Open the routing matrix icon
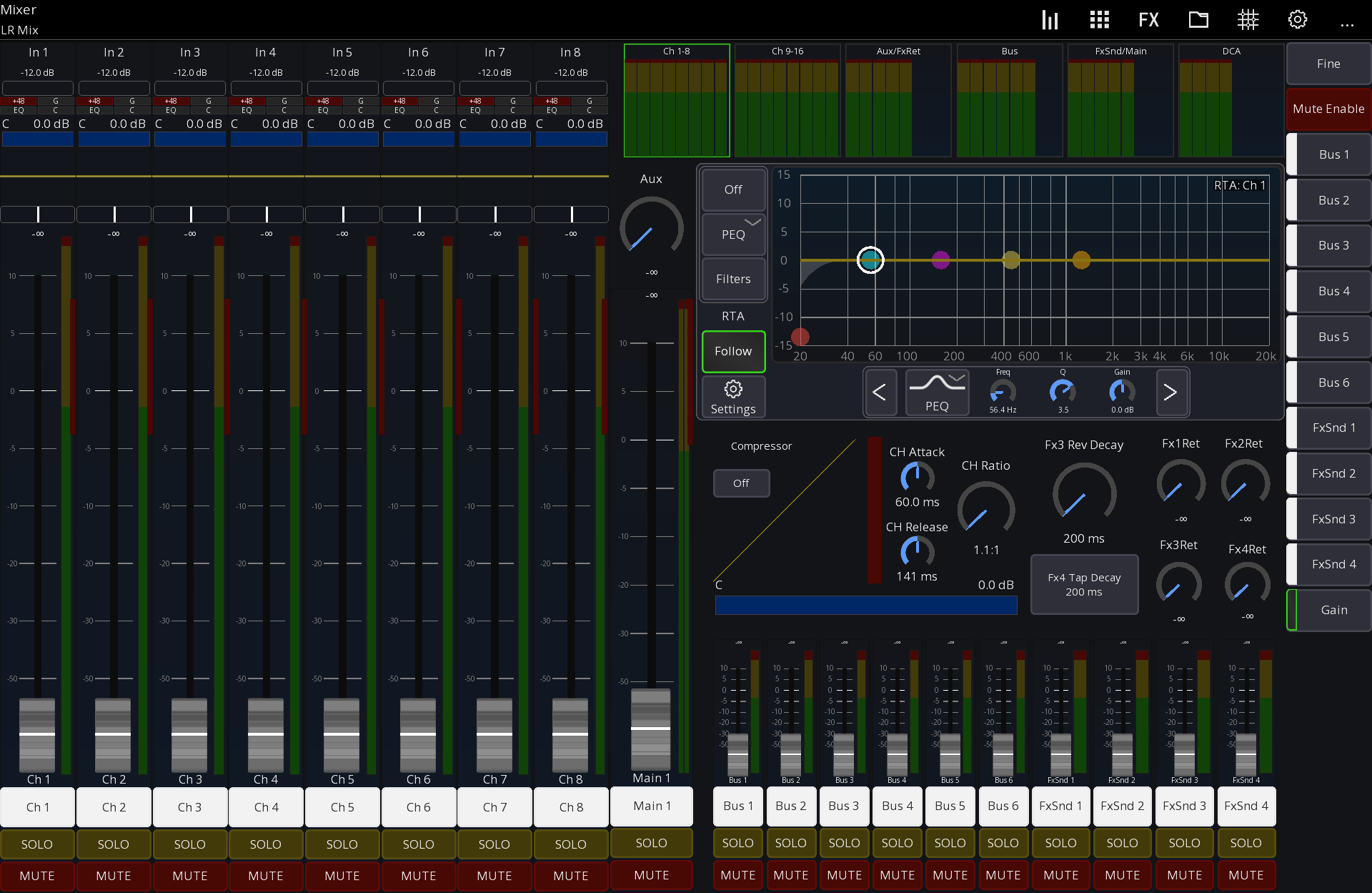 (1248, 19)
